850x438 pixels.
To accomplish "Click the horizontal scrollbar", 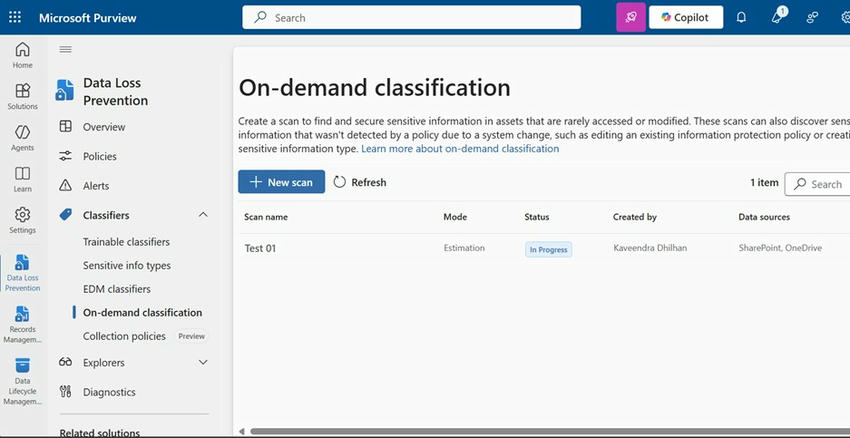I will [550, 431].
